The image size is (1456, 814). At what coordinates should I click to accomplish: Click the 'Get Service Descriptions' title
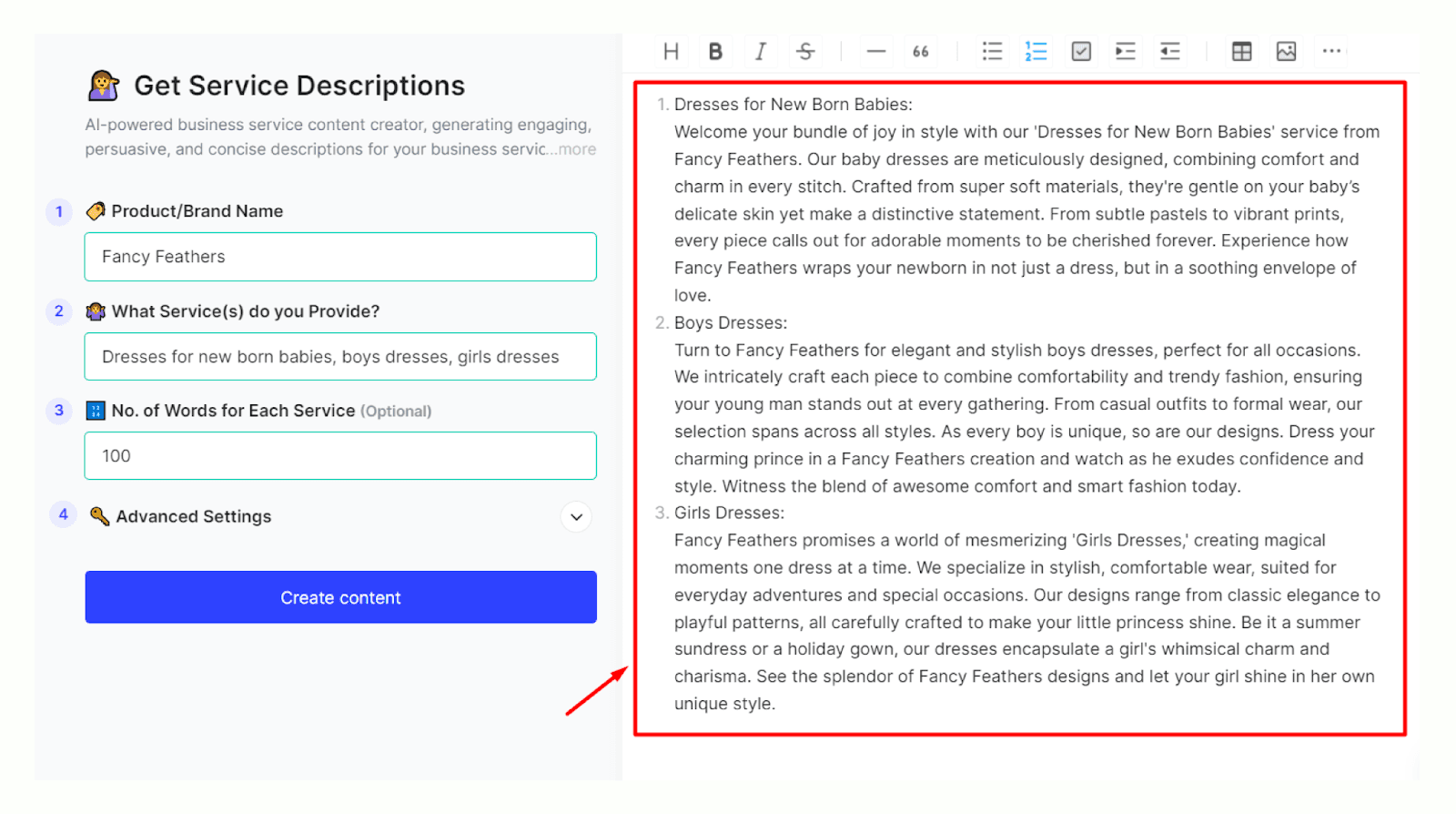tap(299, 86)
